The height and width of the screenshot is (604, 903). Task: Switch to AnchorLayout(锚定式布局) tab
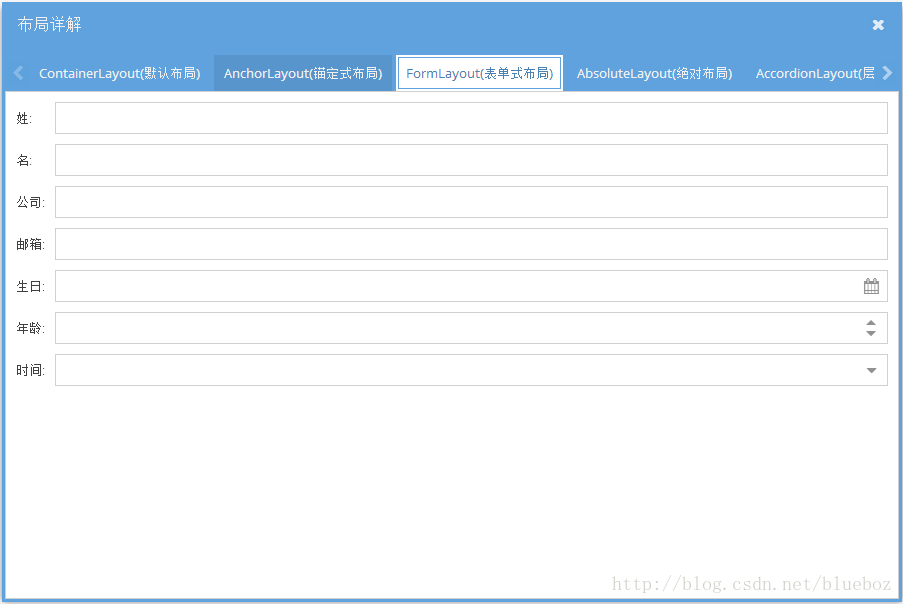(x=303, y=74)
